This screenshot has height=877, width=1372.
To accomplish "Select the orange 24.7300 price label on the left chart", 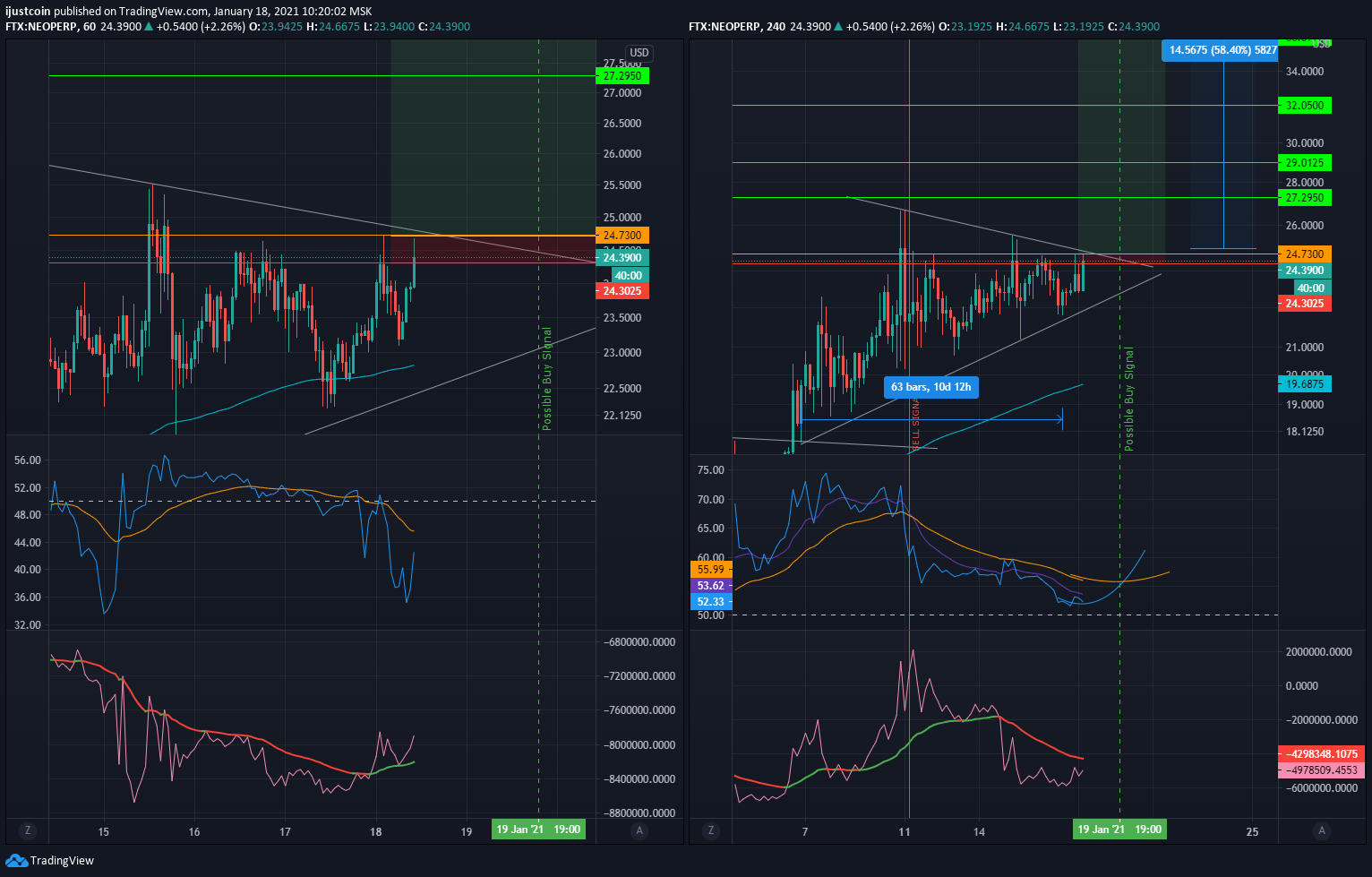I will click(622, 236).
